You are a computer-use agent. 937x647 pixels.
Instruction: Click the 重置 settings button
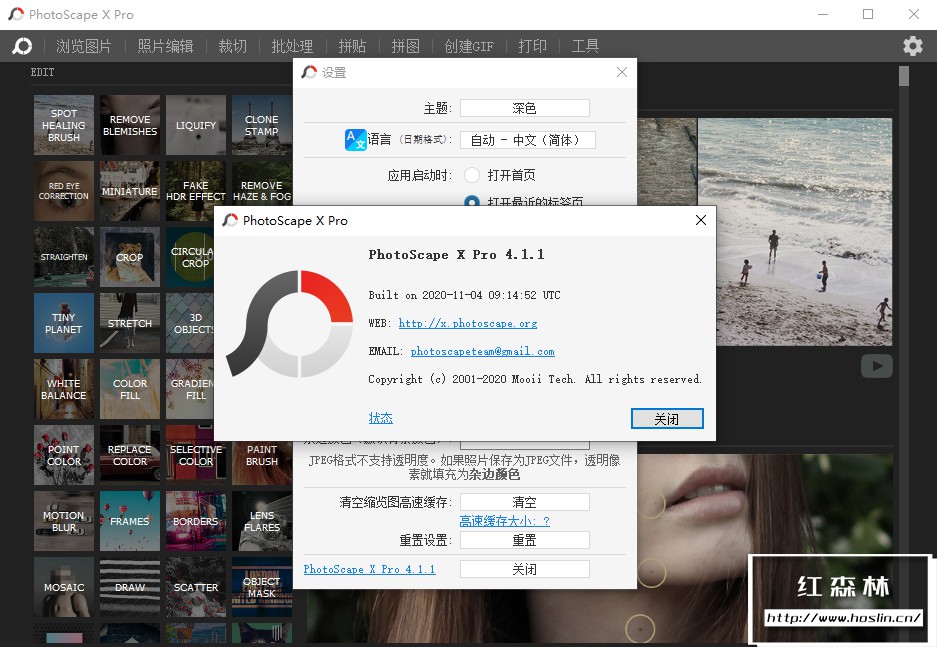click(525, 540)
